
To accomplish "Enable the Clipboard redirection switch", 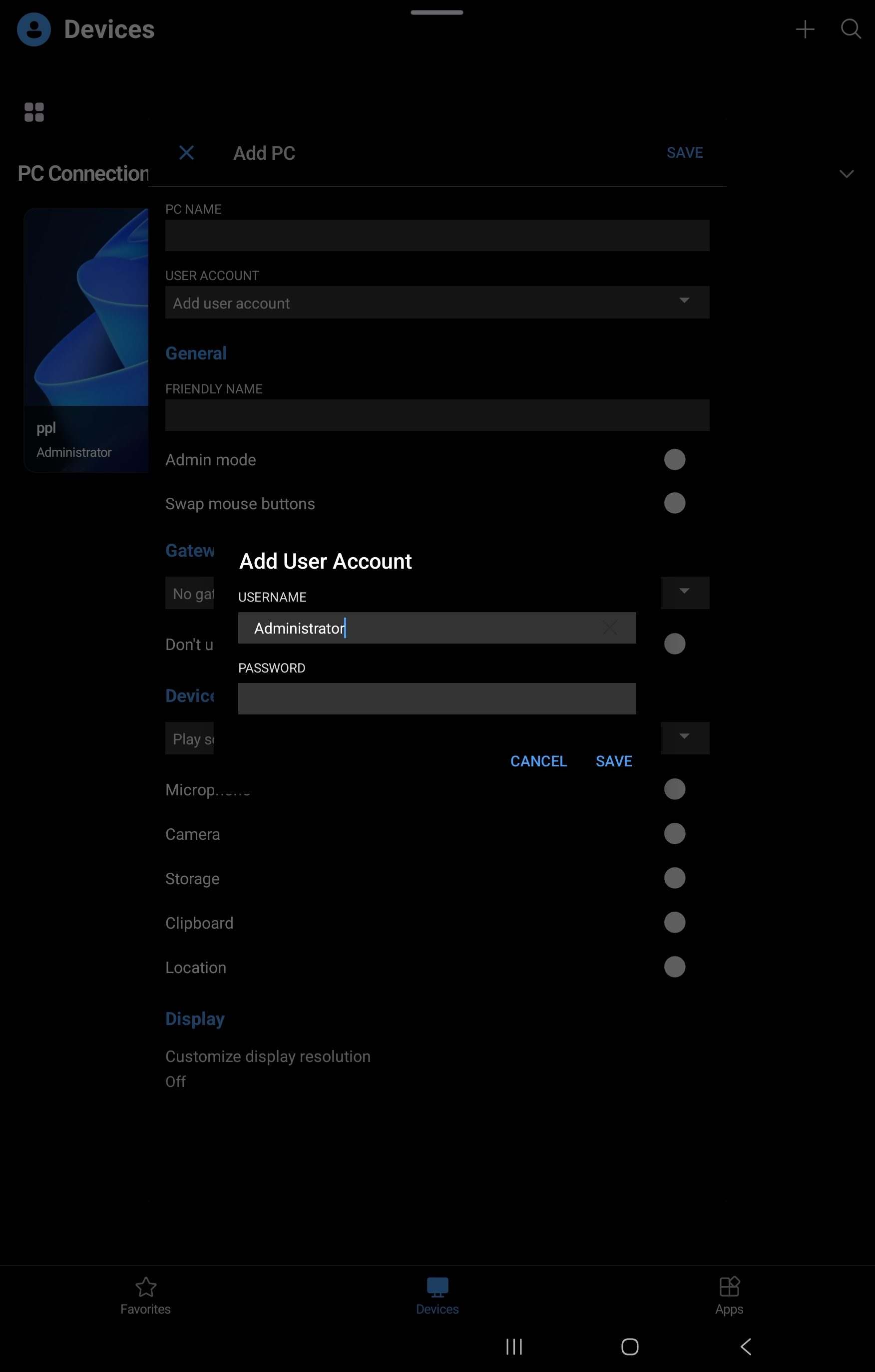I will pos(674,923).
